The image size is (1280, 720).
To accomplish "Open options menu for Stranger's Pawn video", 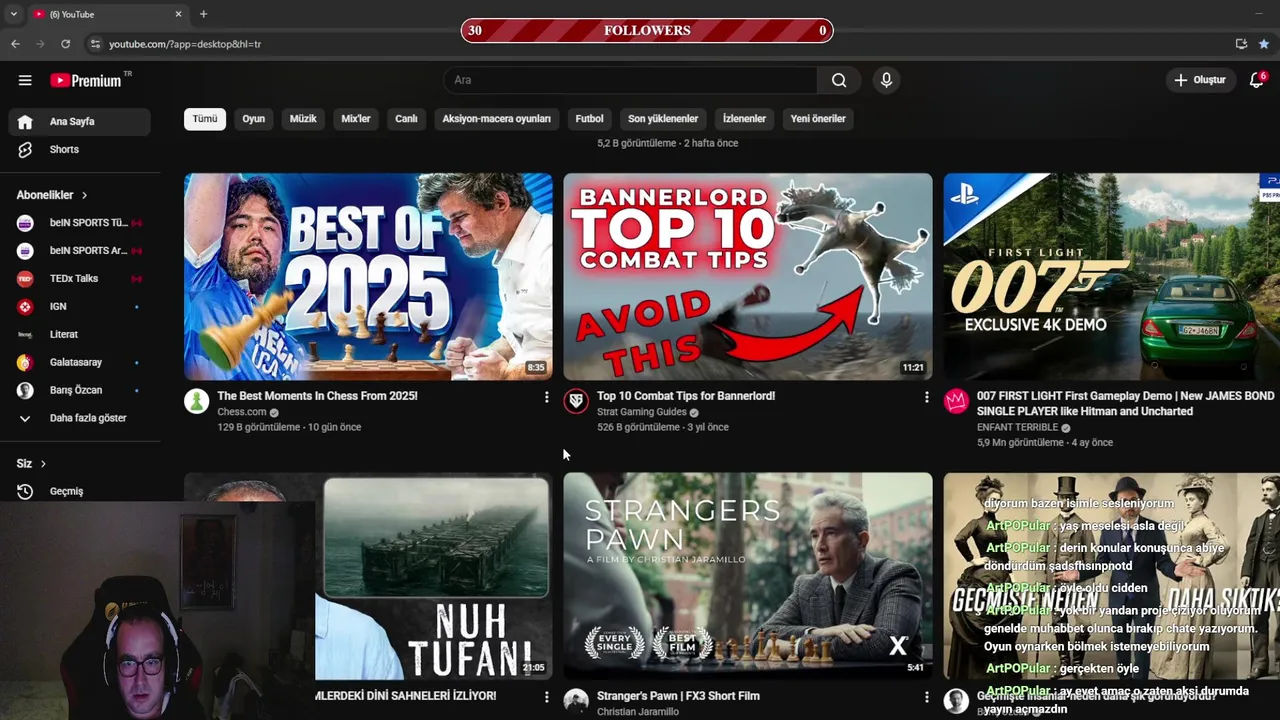I will (926, 697).
